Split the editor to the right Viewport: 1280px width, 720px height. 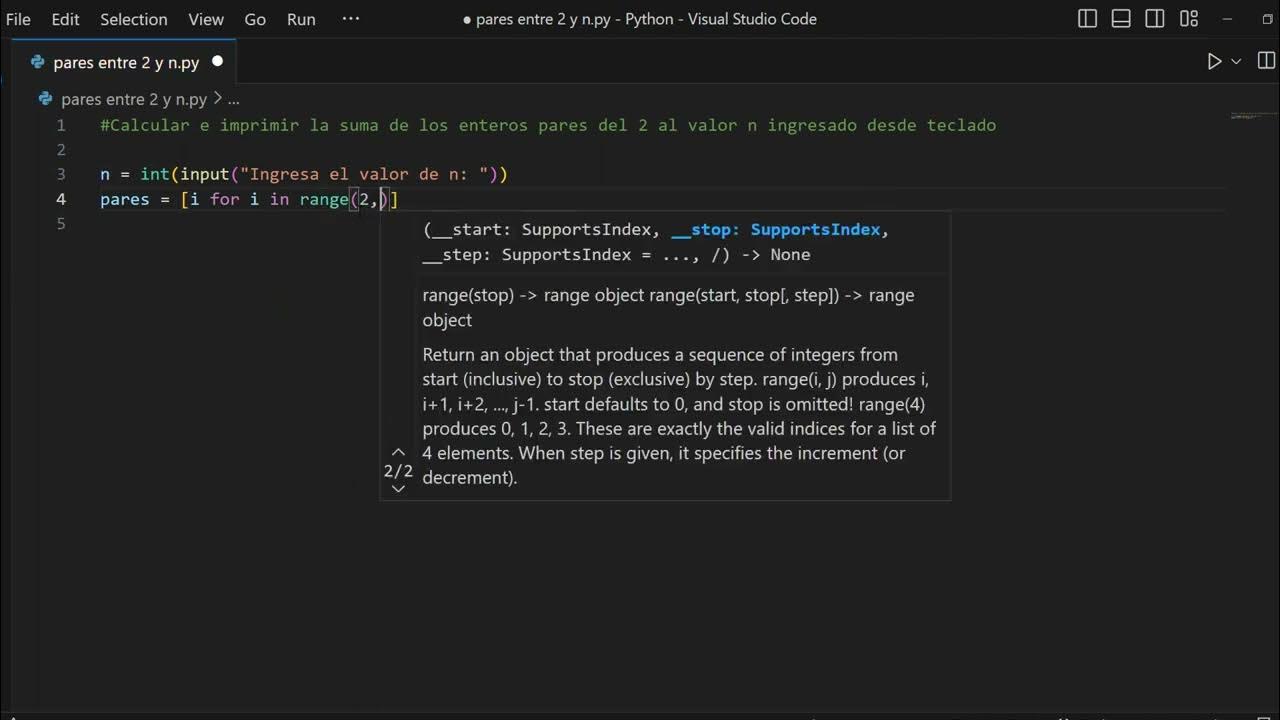pos(1266,62)
